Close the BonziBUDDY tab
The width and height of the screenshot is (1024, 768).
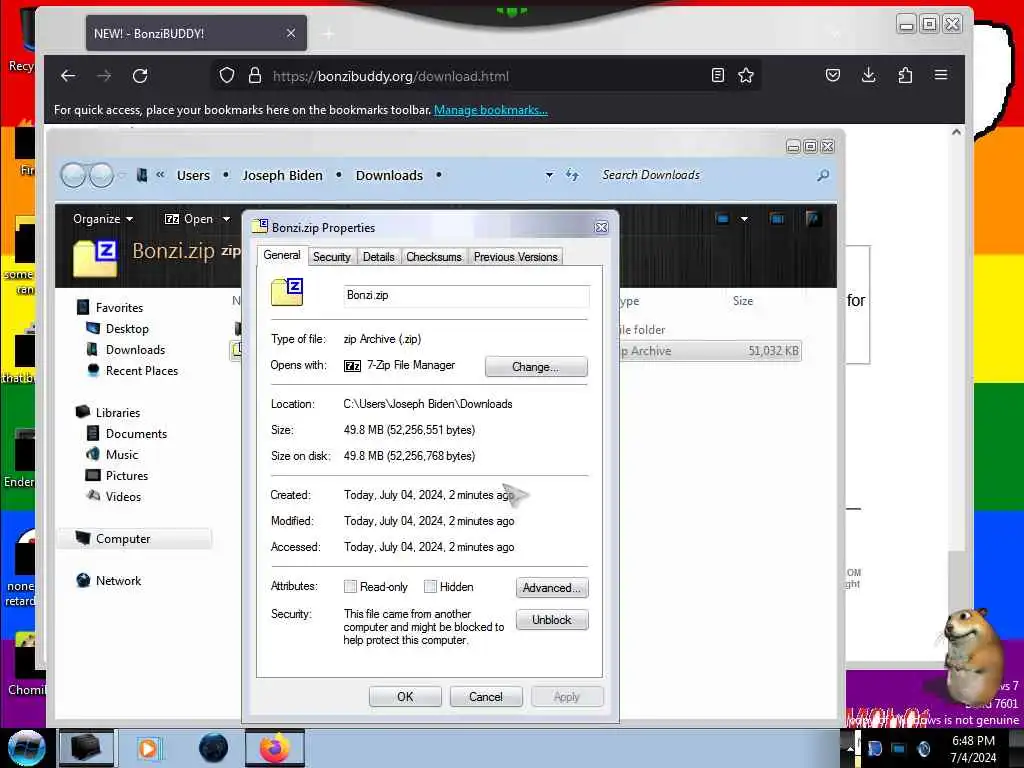[291, 33]
